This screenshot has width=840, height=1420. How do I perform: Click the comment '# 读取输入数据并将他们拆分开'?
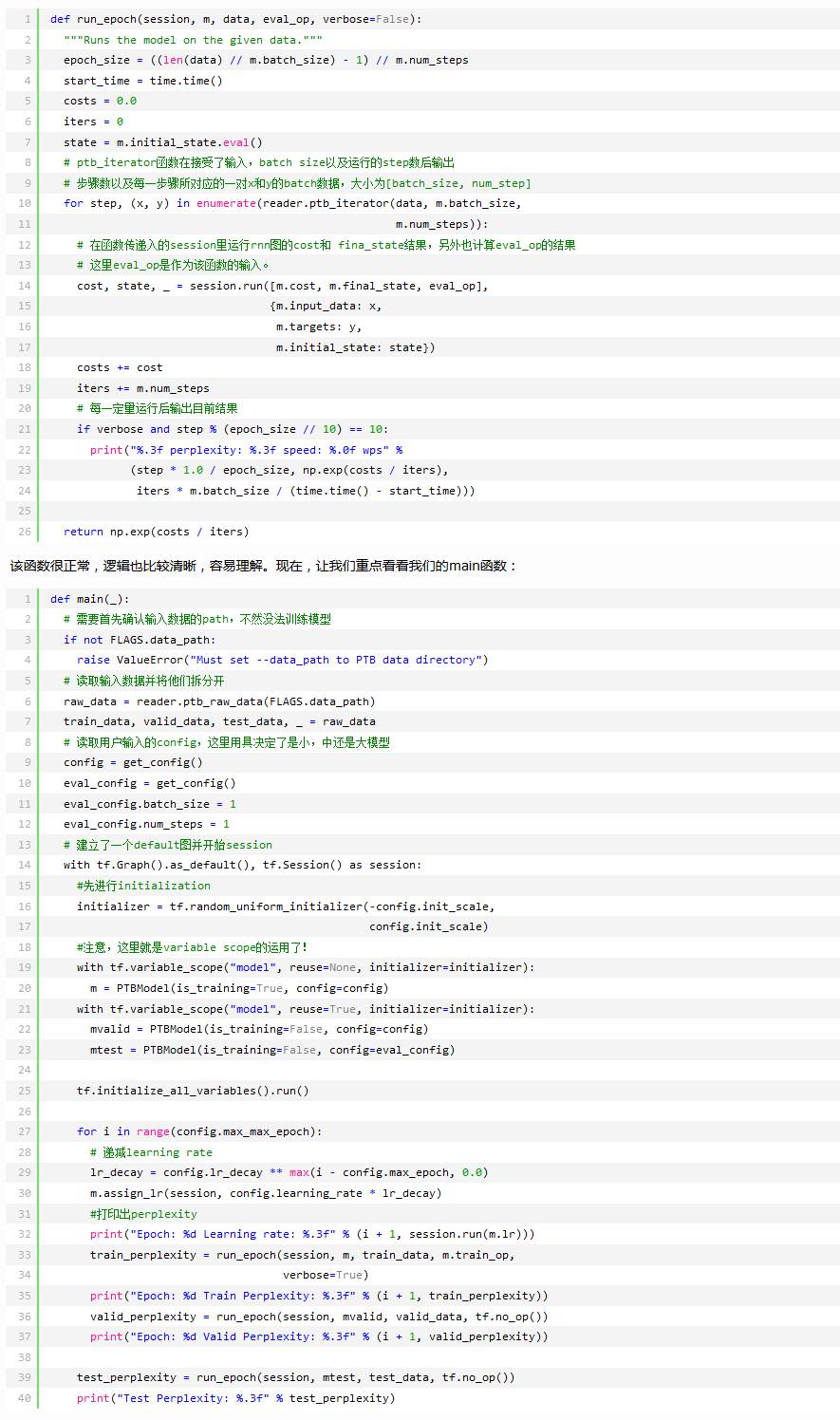click(x=143, y=681)
